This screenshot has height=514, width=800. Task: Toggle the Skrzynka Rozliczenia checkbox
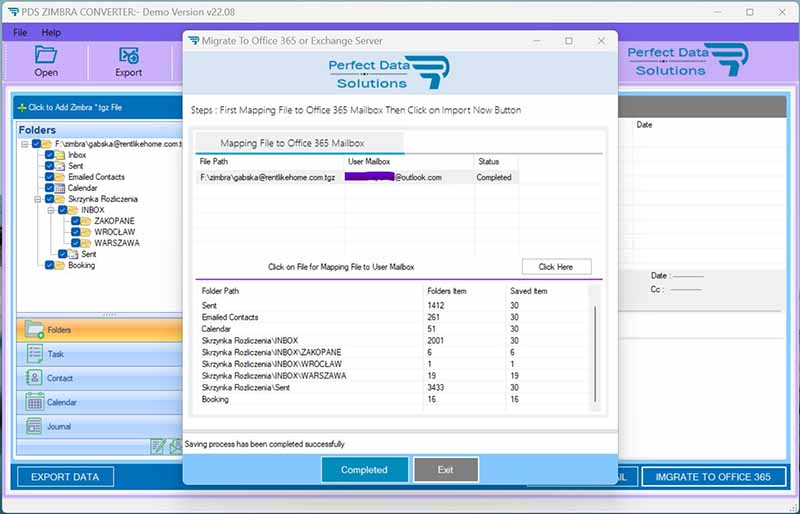tap(49, 199)
